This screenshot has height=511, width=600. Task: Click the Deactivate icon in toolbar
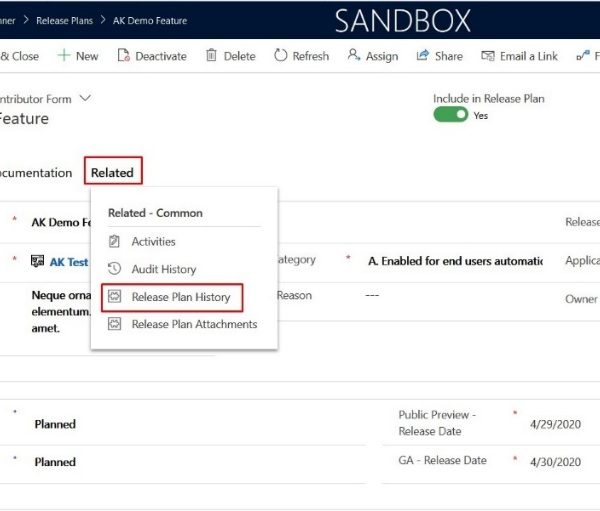tap(124, 56)
